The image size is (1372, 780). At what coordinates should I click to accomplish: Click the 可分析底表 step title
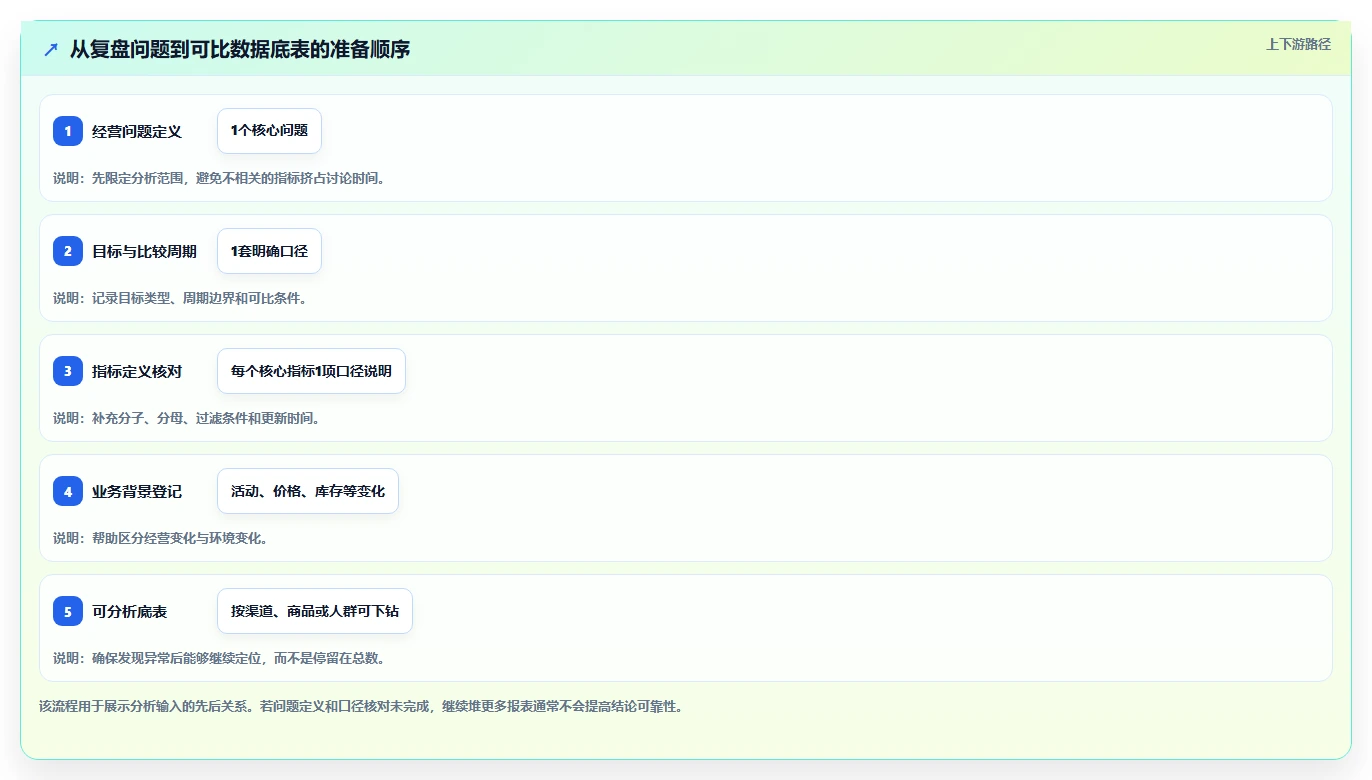[130, 611]
